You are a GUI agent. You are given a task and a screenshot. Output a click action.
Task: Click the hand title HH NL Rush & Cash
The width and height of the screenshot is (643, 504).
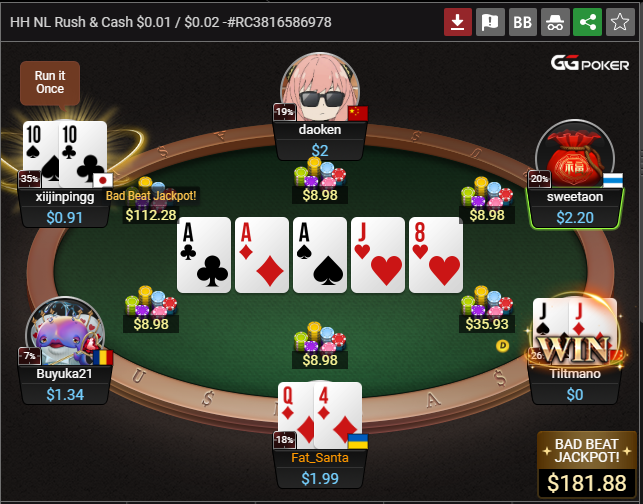(171, 22)
